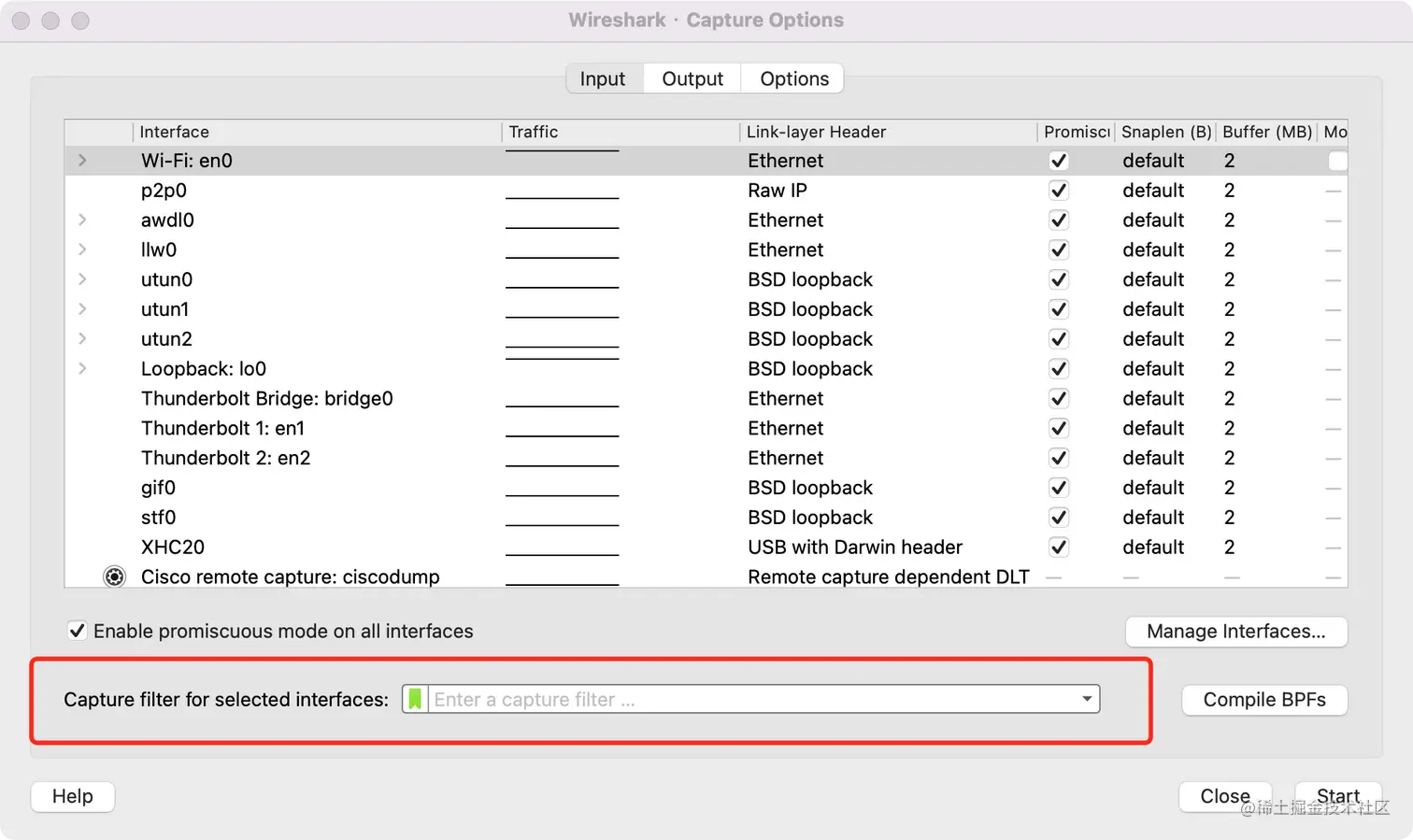Start the packet capture
Image resolution: width=1413 pixels, height=840 pixels.
coord(1338,796)
